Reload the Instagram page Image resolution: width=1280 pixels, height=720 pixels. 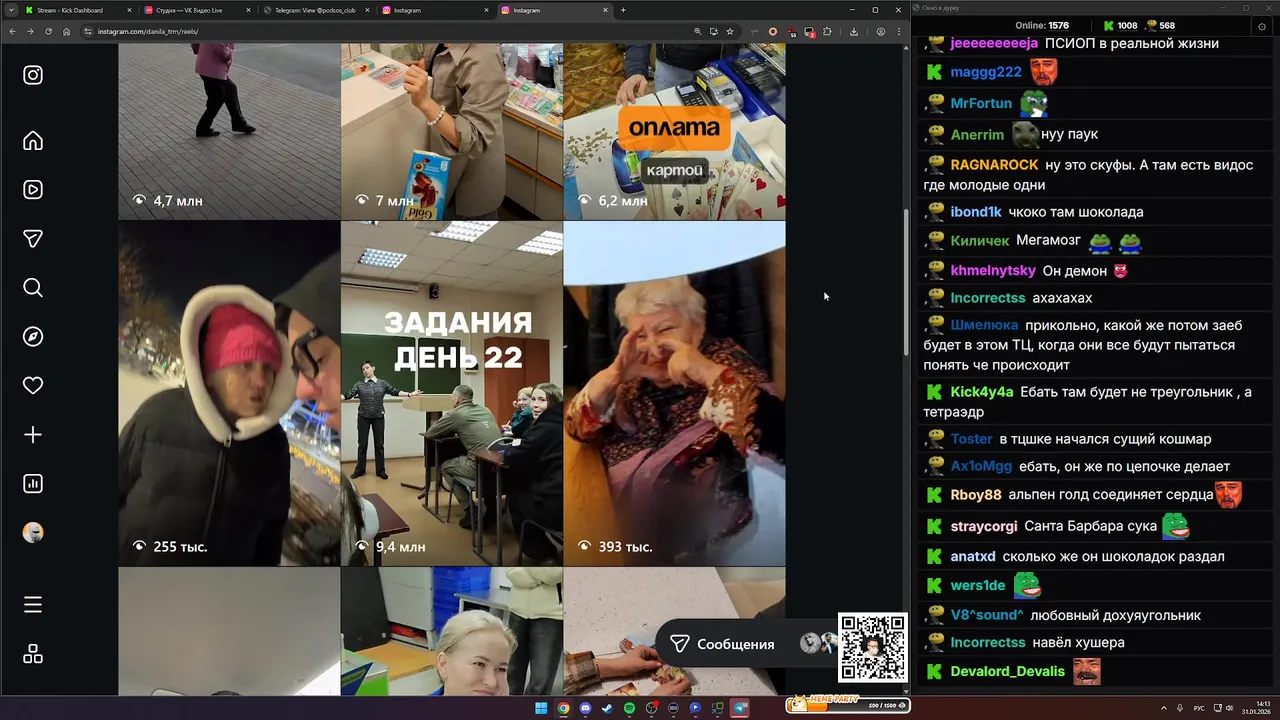click(x=48, y=32)
